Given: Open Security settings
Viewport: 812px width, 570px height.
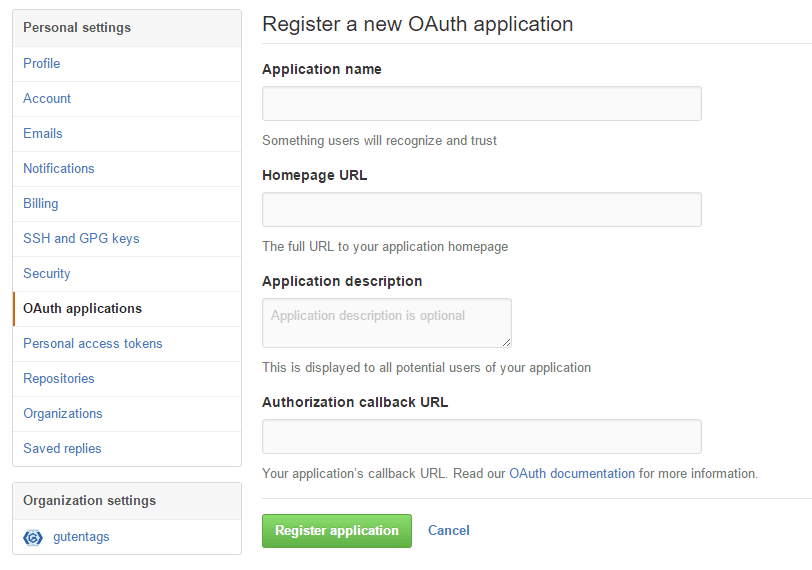Looking at the screenshot, I should (x=47, y=273).
